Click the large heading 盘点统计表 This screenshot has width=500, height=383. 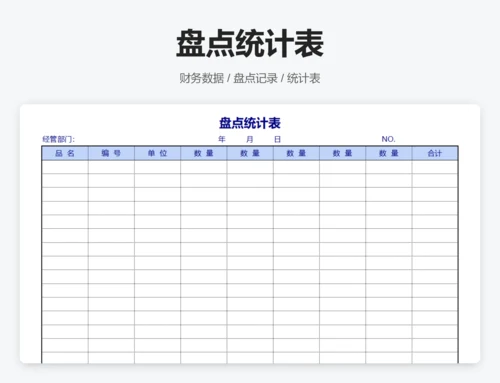250,43
